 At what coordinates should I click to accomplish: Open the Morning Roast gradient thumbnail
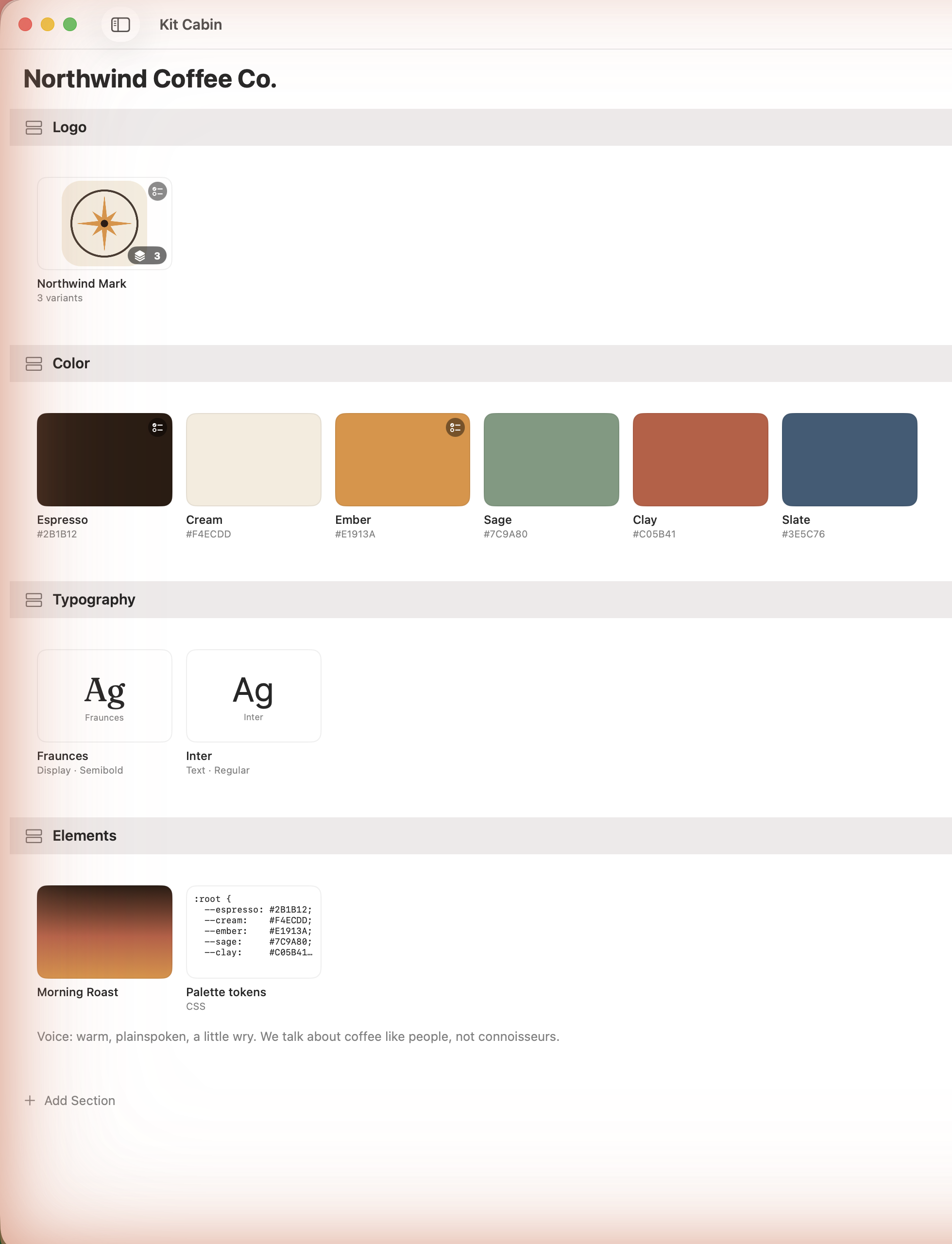click(104, 932)
